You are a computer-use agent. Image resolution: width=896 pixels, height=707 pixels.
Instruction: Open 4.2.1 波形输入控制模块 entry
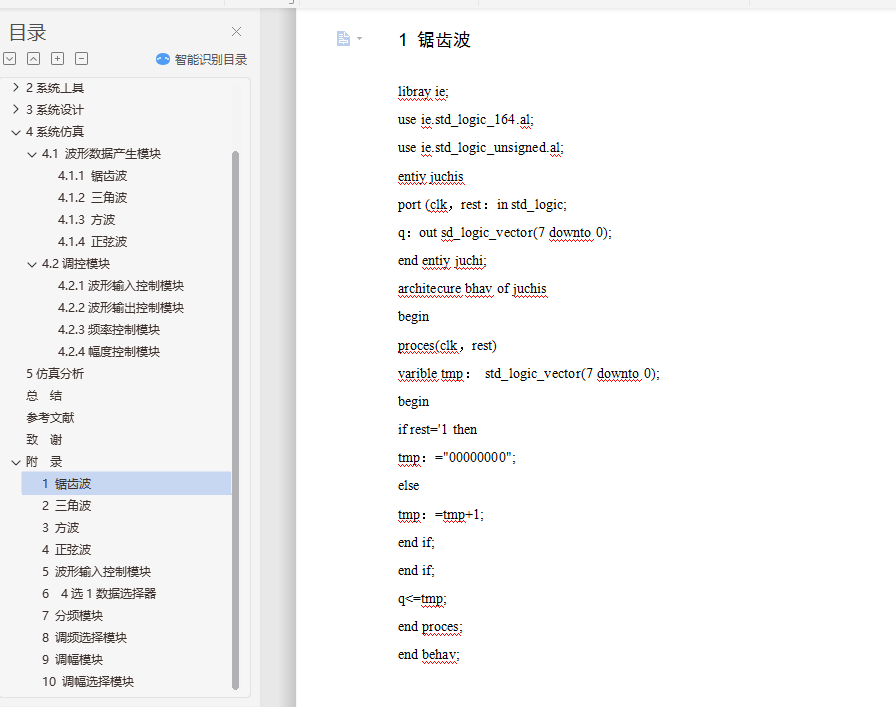[121, 286]
